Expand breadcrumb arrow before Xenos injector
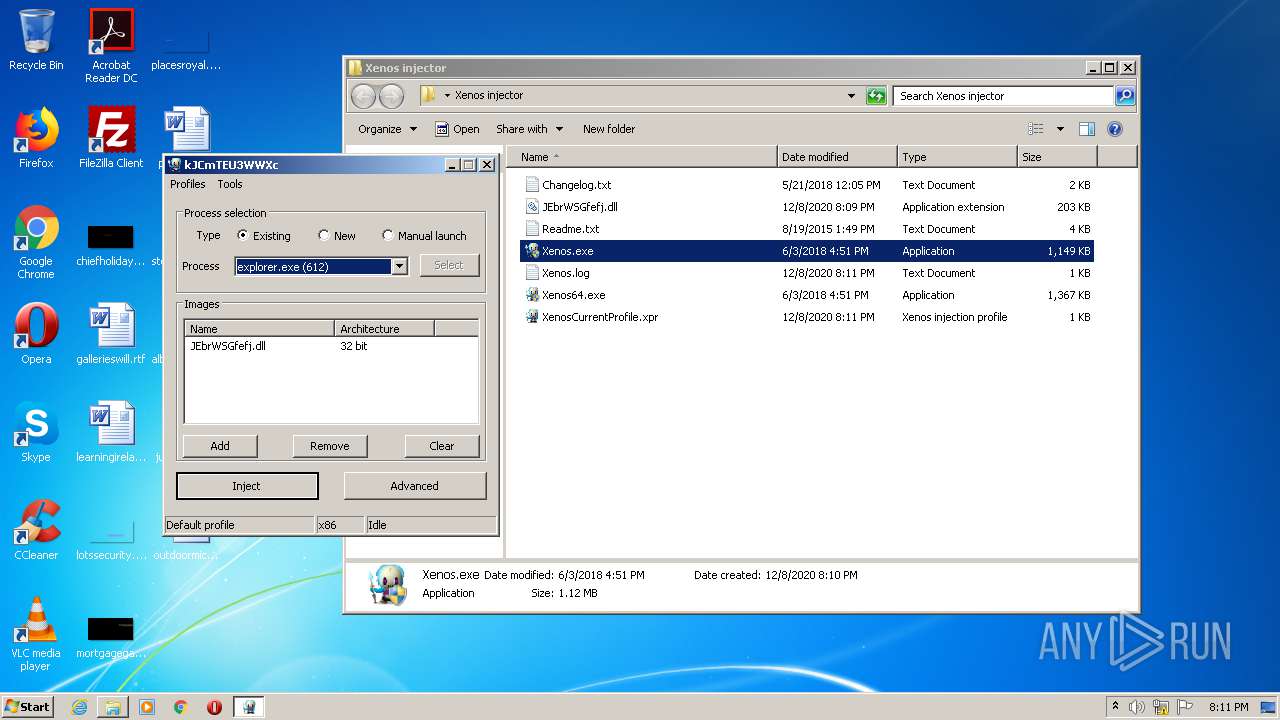The image size is (1280, 720). [x=447, y=96]
